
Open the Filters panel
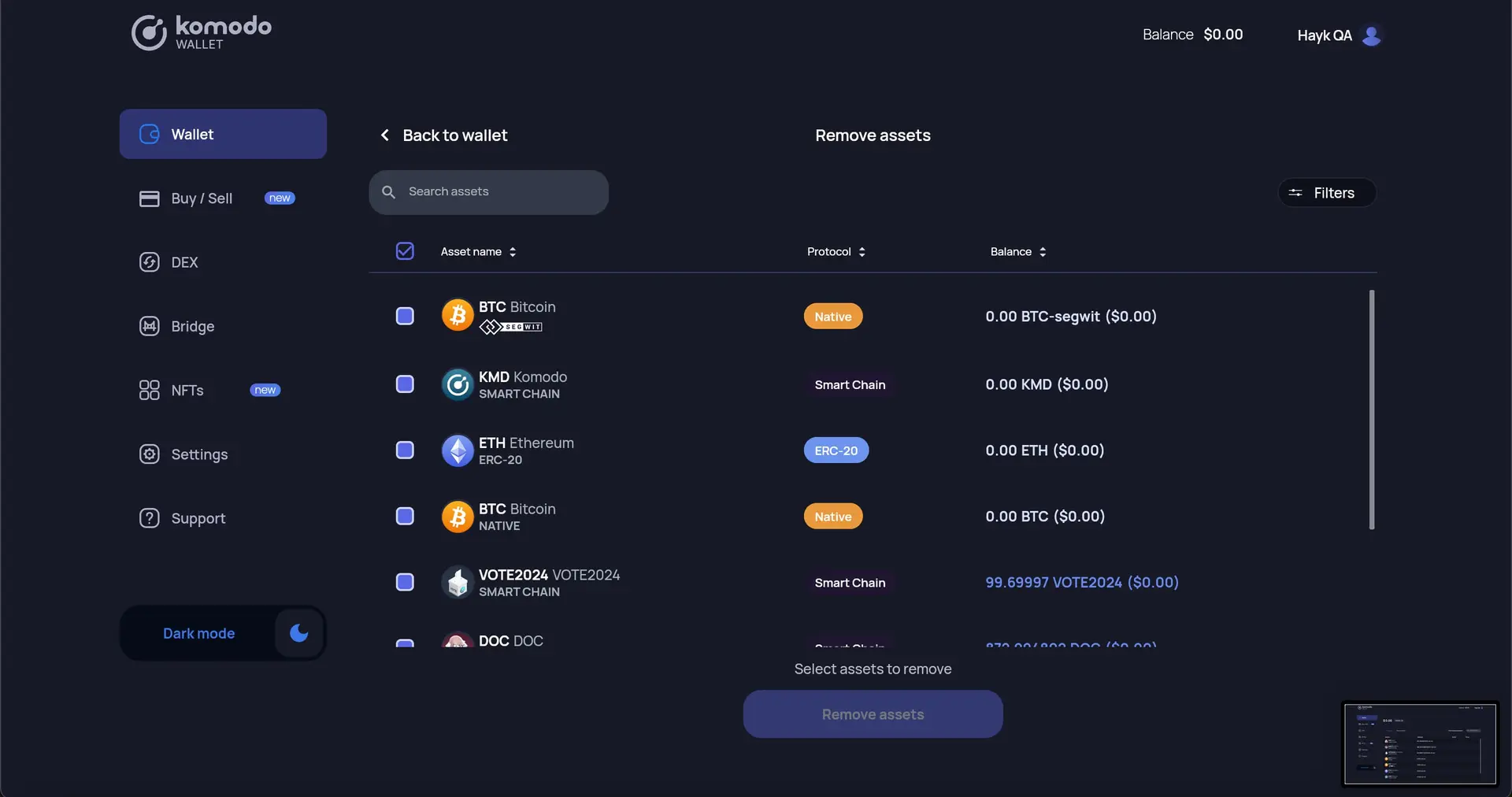(1326, 192)
